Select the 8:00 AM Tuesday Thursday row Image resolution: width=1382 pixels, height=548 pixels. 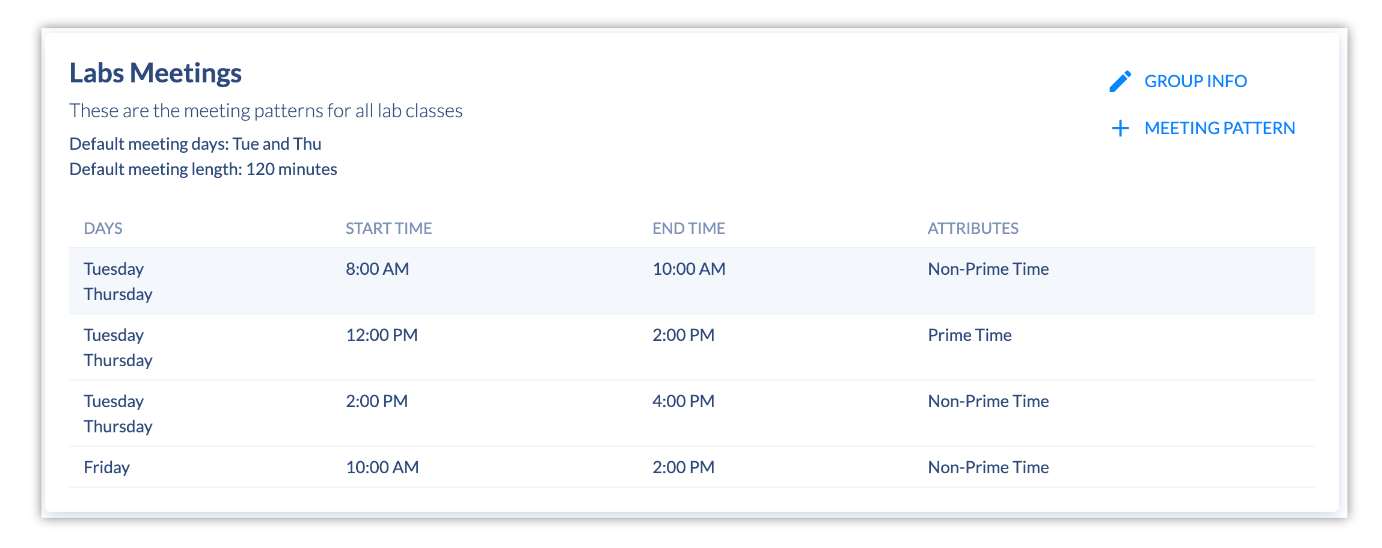click(692, 281)
